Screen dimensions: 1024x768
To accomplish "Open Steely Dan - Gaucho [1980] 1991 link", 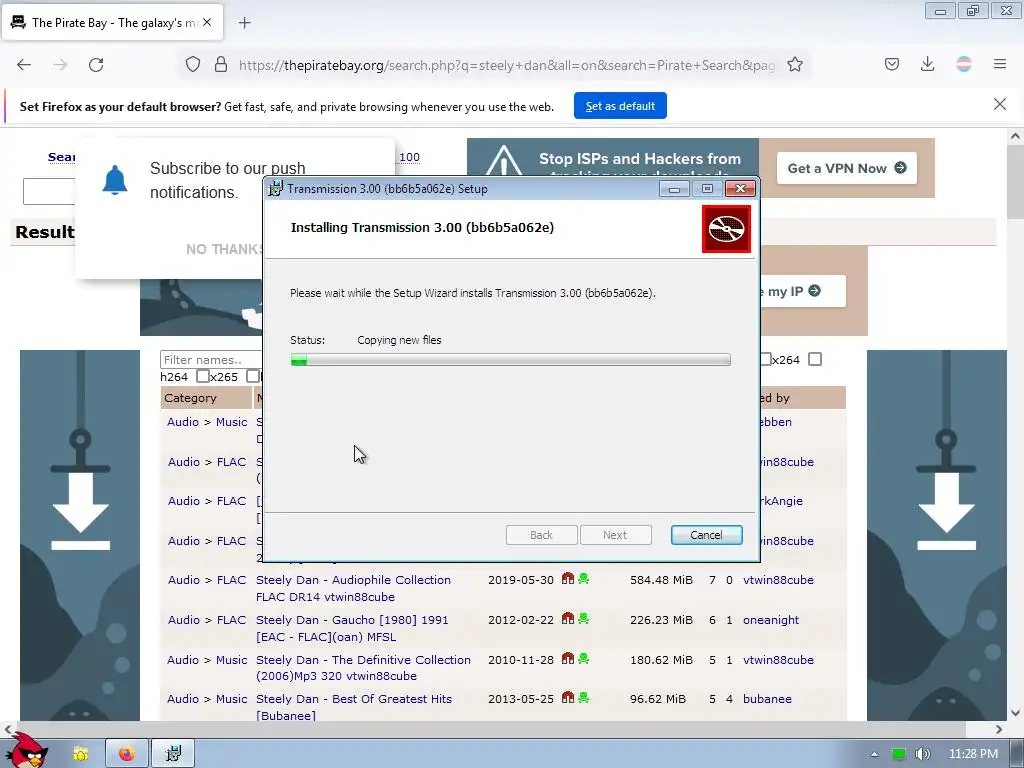I will pyautogui.click(x=352, y=628).
